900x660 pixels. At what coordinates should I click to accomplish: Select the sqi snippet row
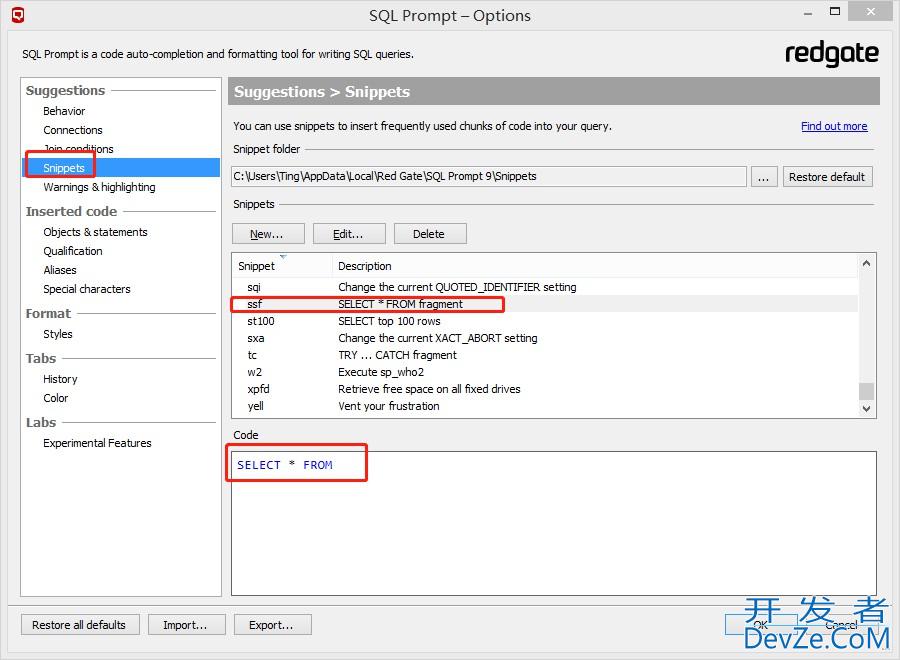point(545,287)
